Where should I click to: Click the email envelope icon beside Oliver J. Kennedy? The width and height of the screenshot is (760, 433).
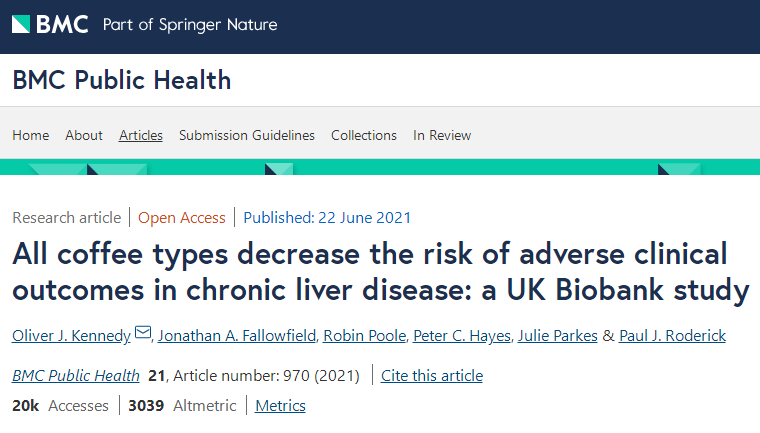tap(143, 334)
